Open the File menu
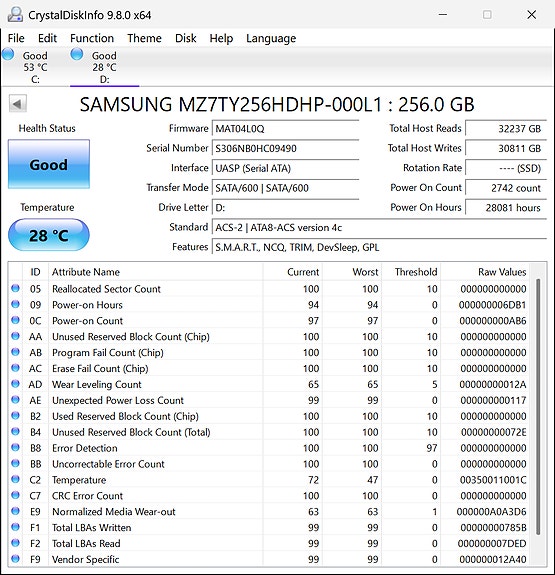Screen dimensions: 555x575 [x=16, y=38]
